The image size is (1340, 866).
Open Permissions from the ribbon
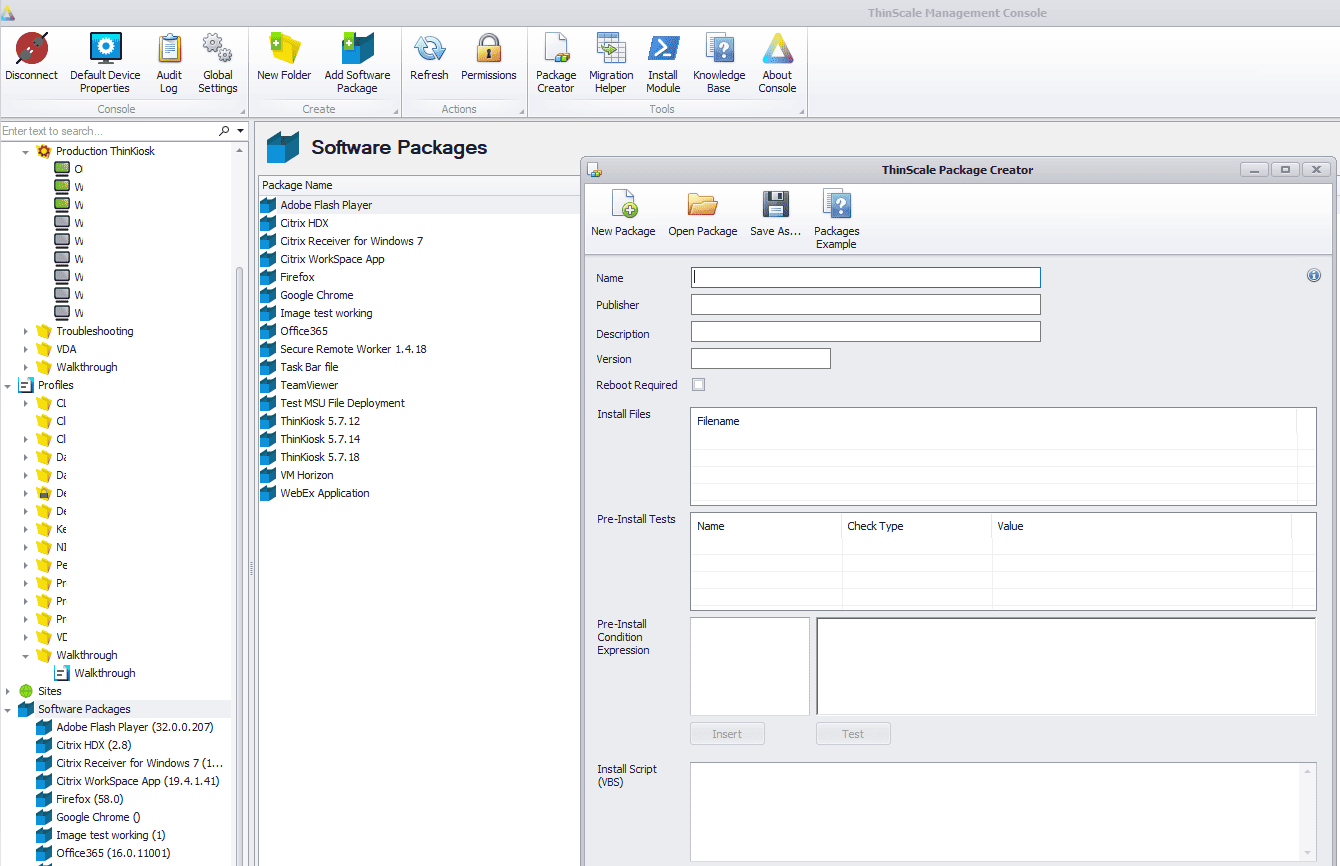(489, 57)
